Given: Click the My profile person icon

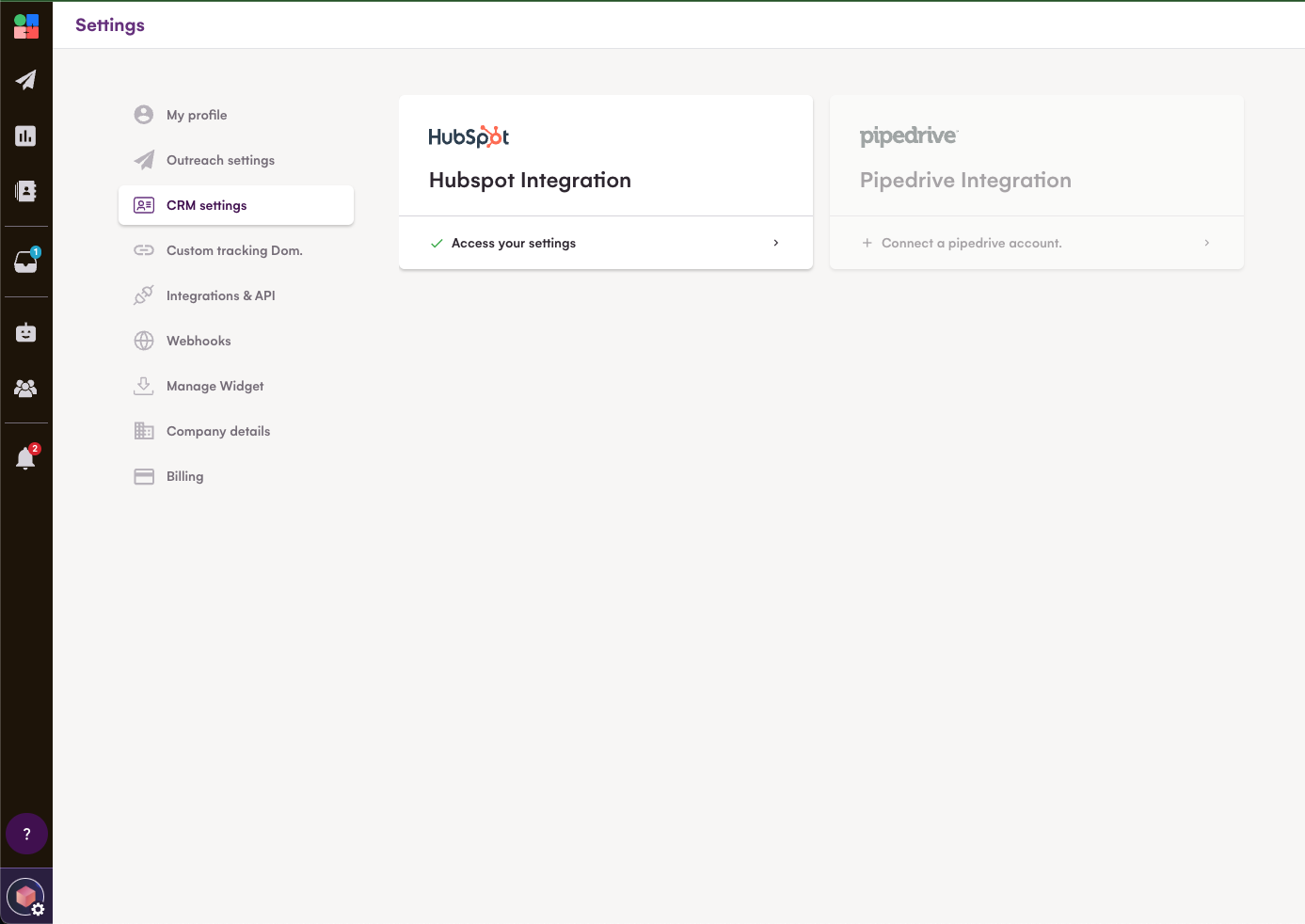Looking at the screenshot, I should [x=144, y=115].
